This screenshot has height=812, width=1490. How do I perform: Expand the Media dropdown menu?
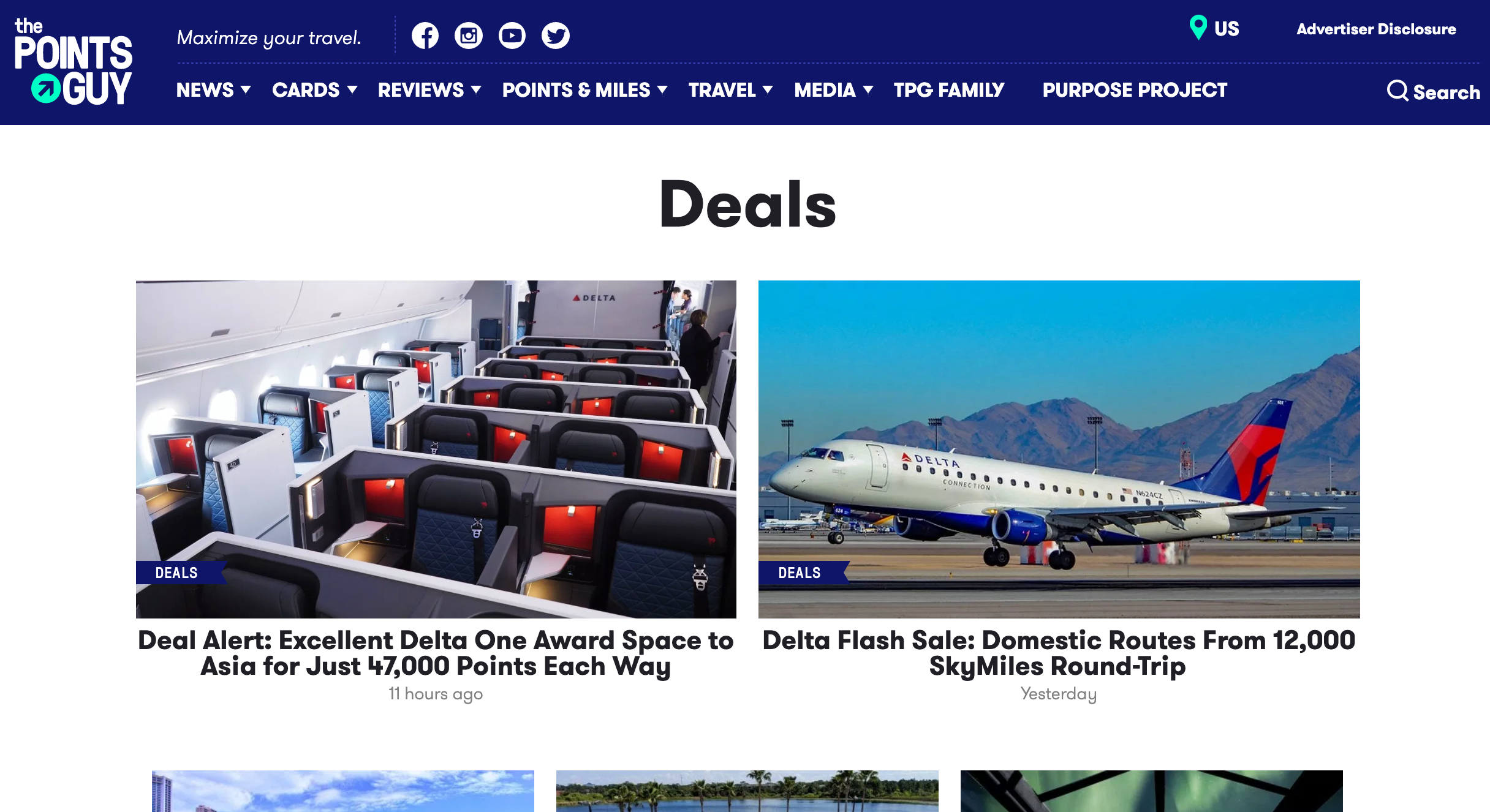[x=834, y=90]
